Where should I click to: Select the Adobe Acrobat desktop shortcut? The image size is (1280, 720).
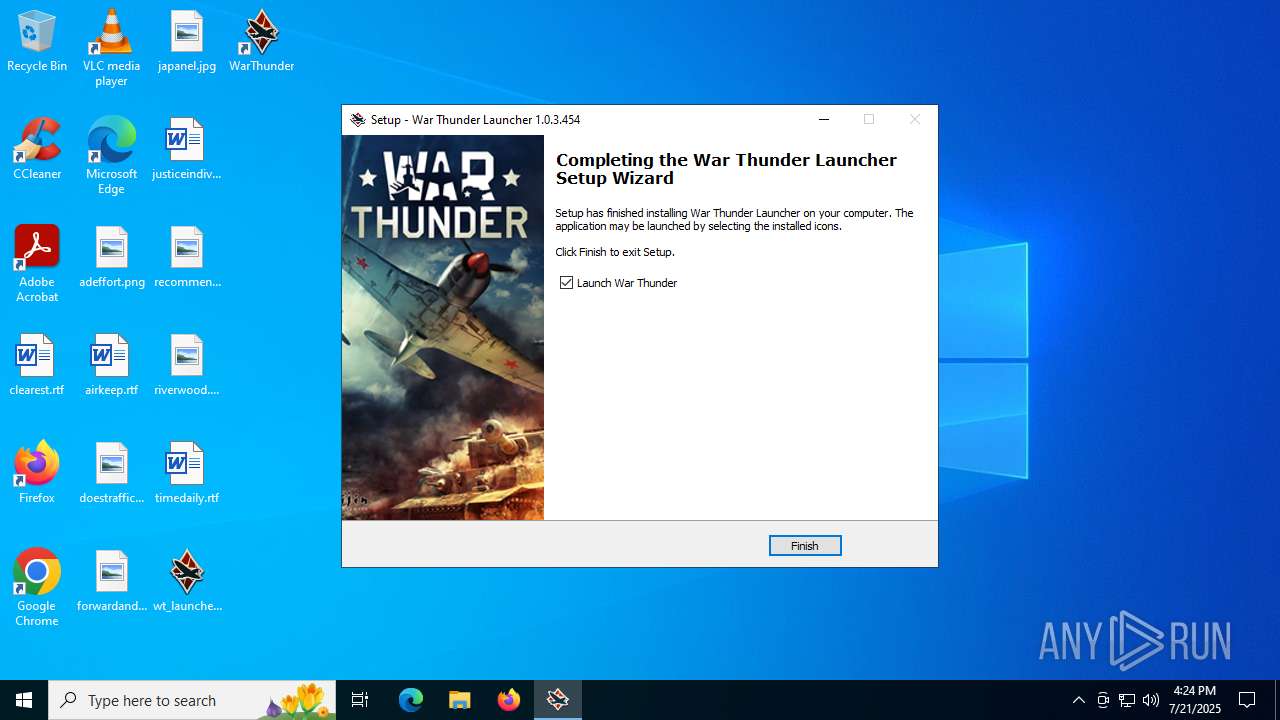point(37,264)
